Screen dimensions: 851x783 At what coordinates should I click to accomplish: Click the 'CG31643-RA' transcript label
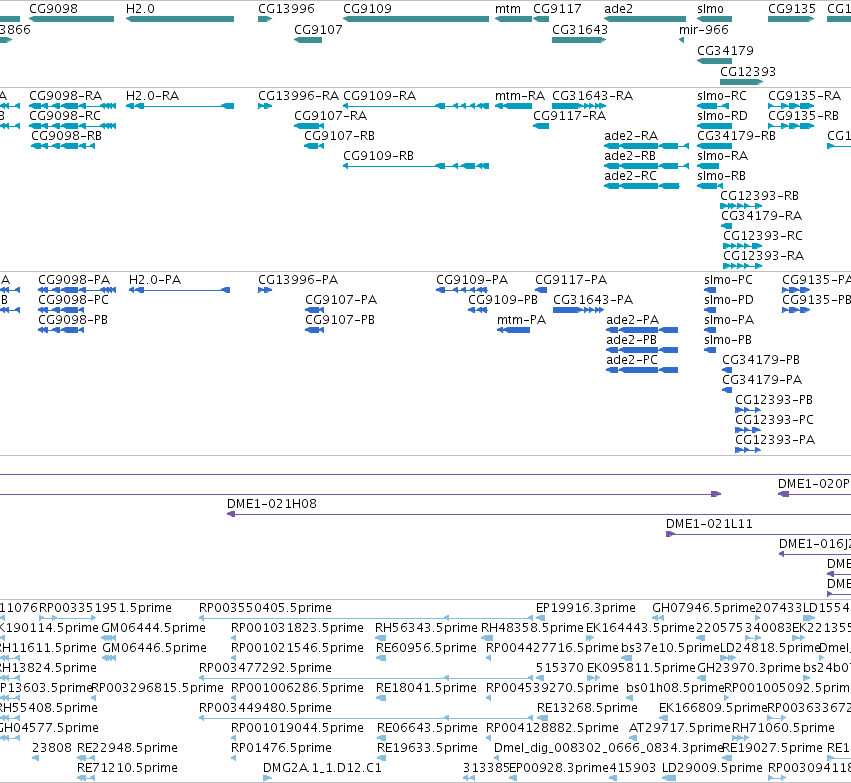click(x=593, y=96)
